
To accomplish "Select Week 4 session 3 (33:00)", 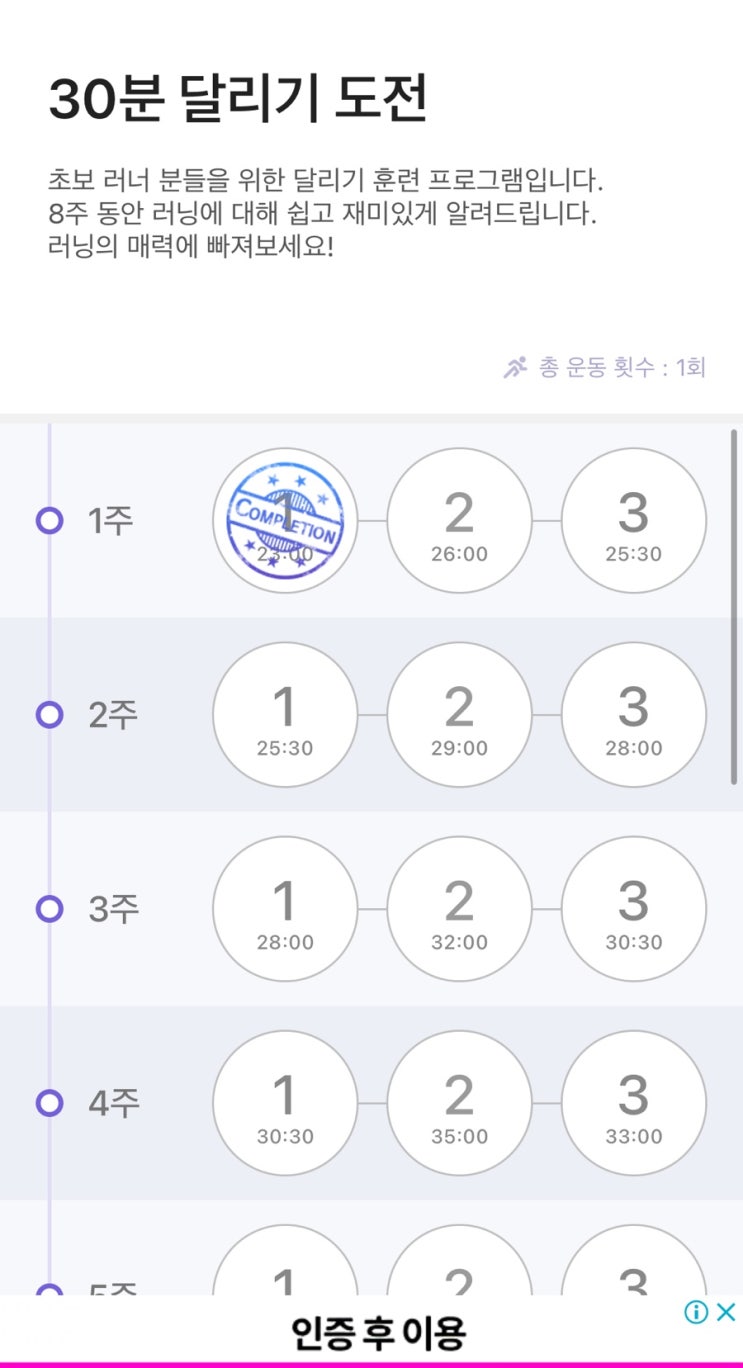I will [x=633, y=1103].
